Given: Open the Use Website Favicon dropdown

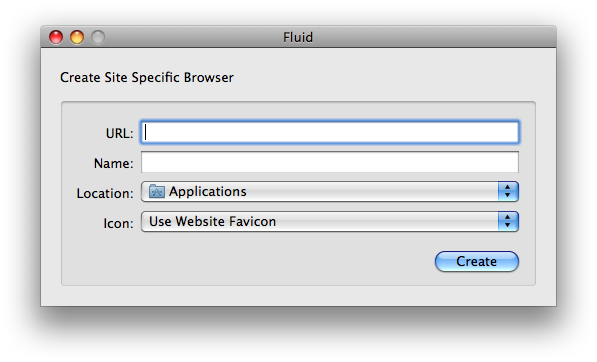Looking at the screenshot, I should pos(330,222).
